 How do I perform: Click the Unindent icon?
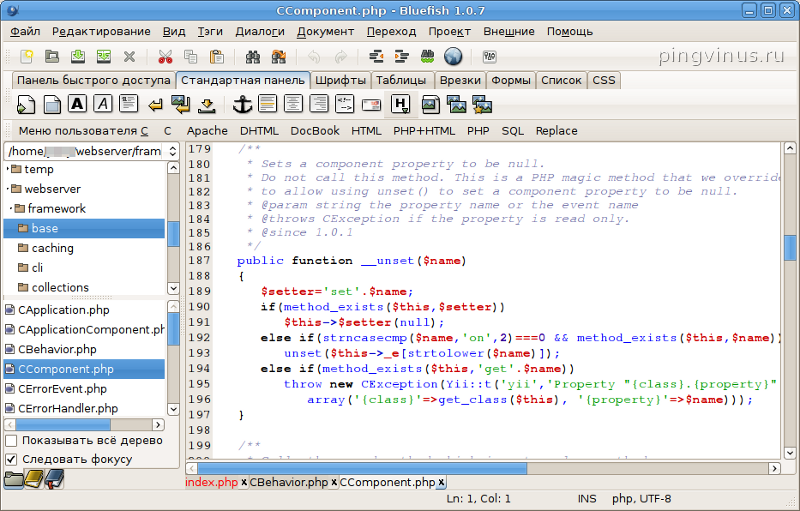376,56
